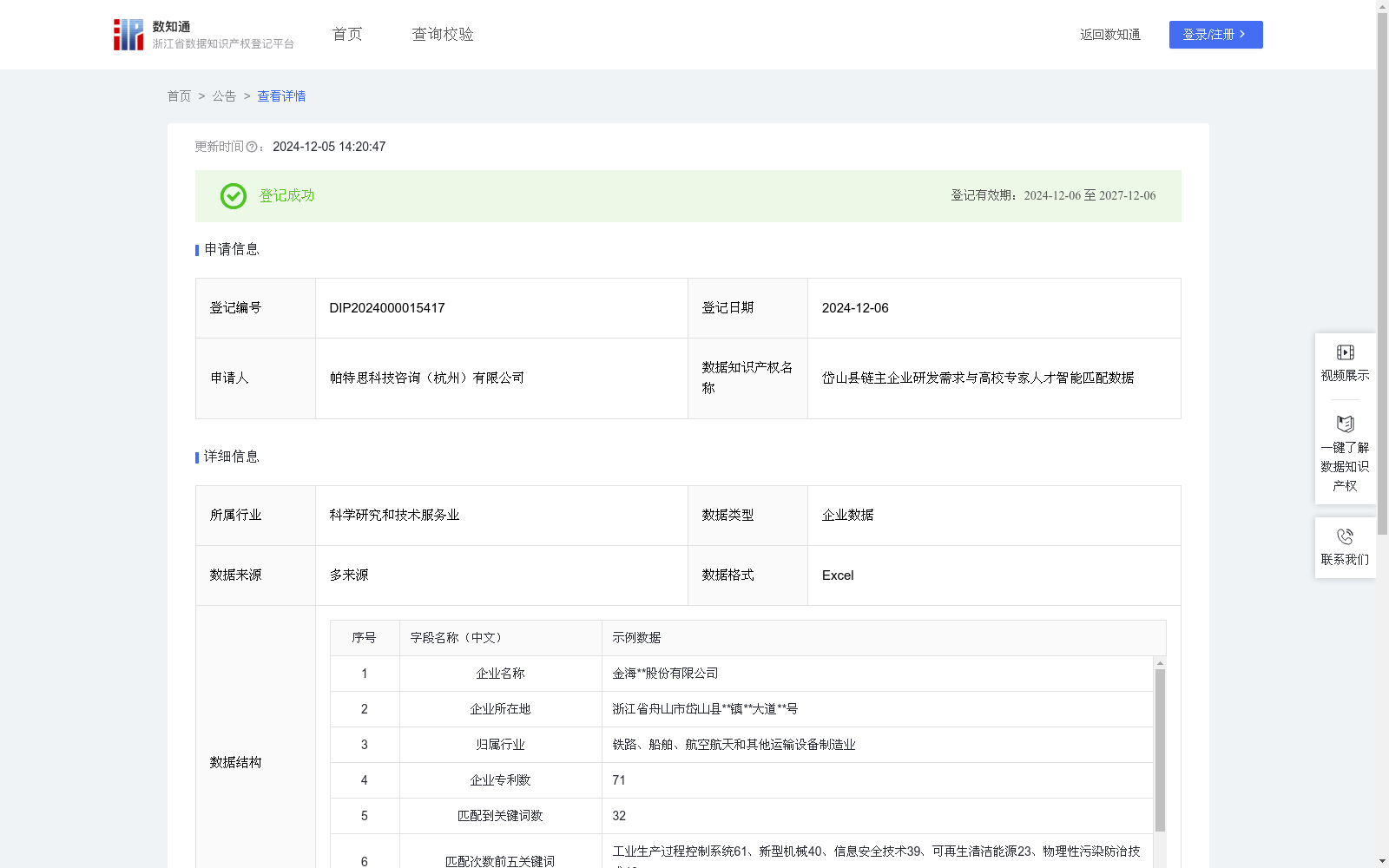Click sample value 32
This screenshot has height=868, width=1389.
619,816
